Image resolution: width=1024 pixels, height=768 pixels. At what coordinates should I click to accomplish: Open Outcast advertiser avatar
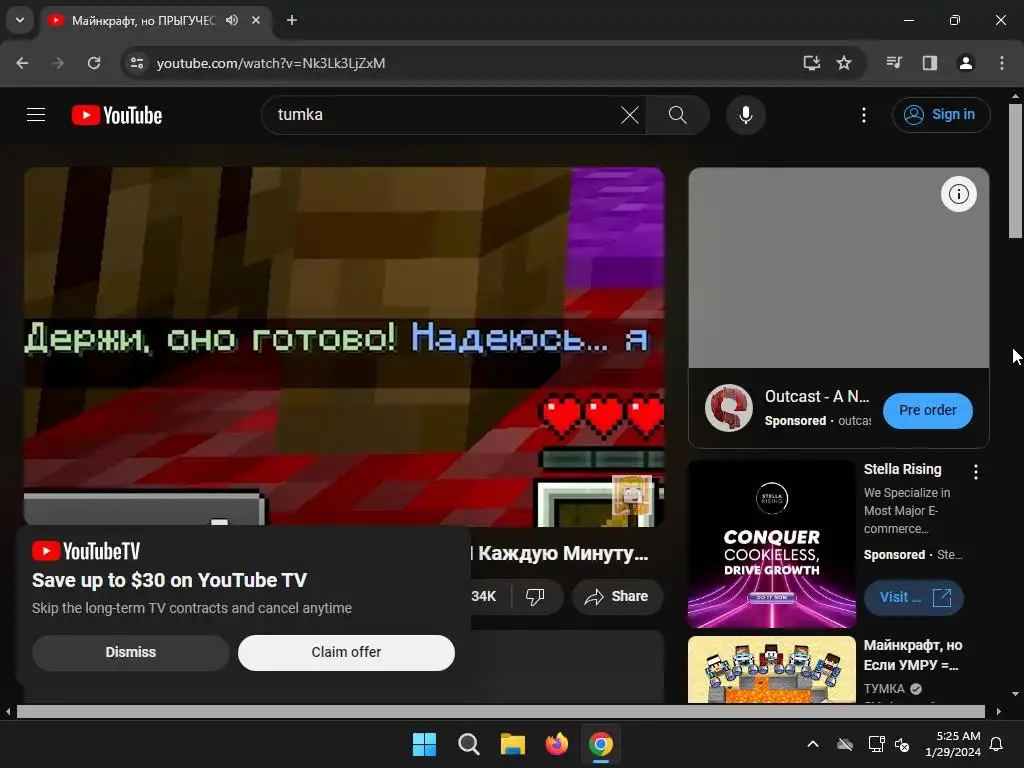[729, 408]
